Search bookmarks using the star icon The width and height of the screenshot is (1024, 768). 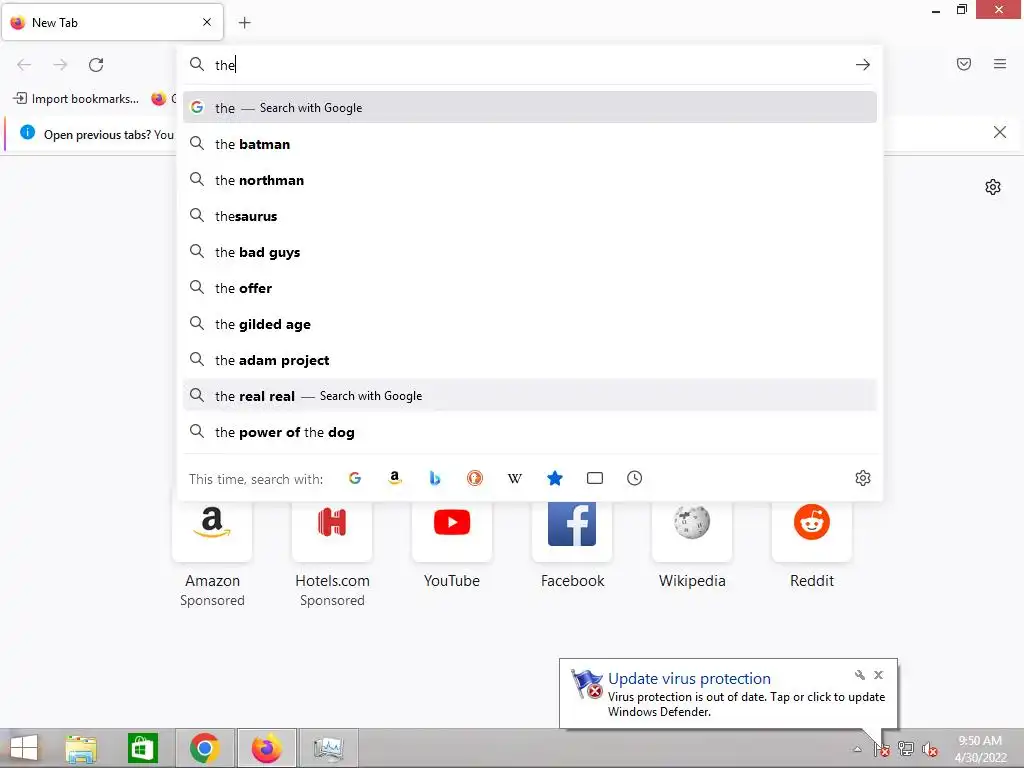[554, 478]
